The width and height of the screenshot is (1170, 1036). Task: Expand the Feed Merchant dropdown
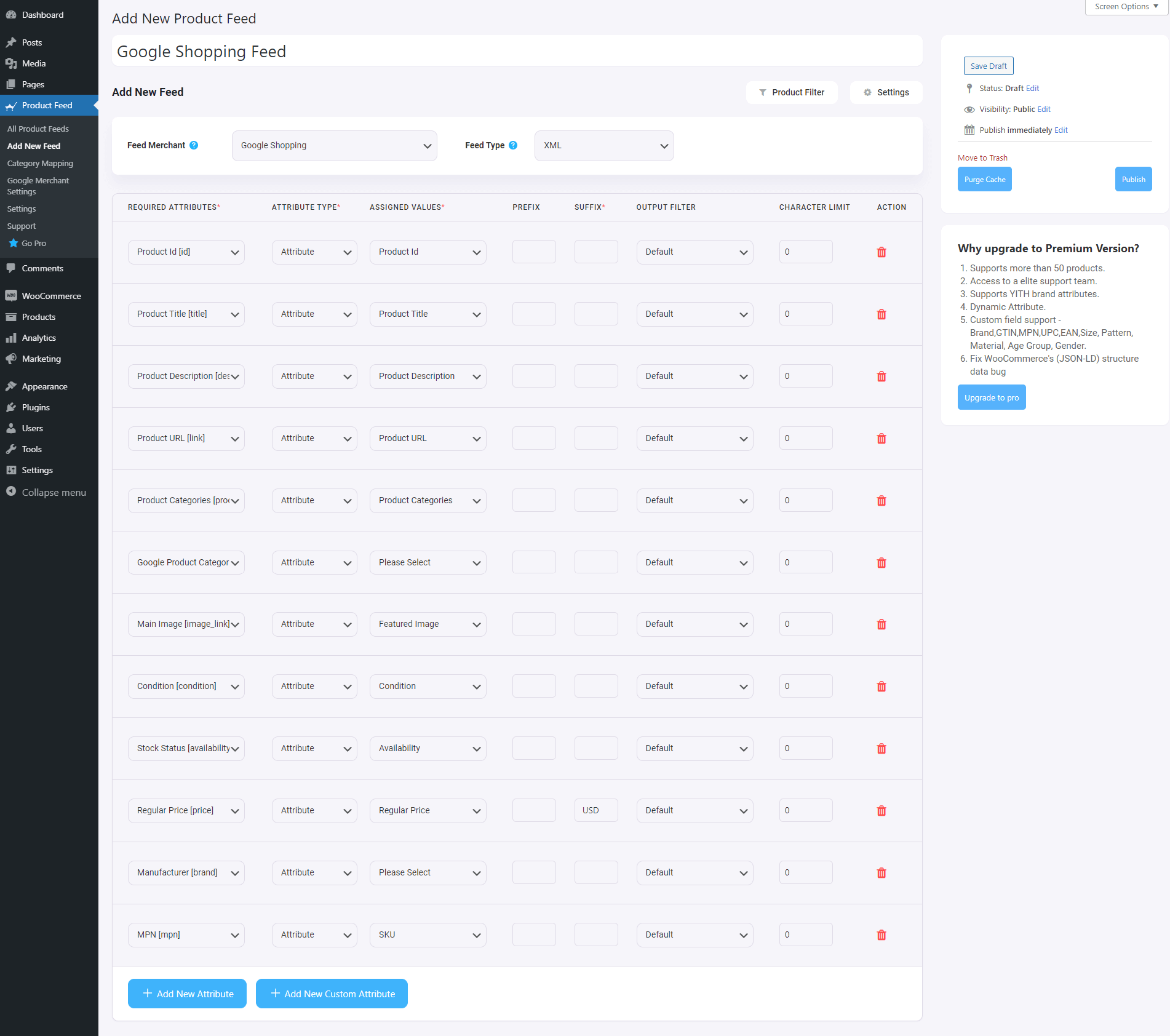(x=334, y=146)
